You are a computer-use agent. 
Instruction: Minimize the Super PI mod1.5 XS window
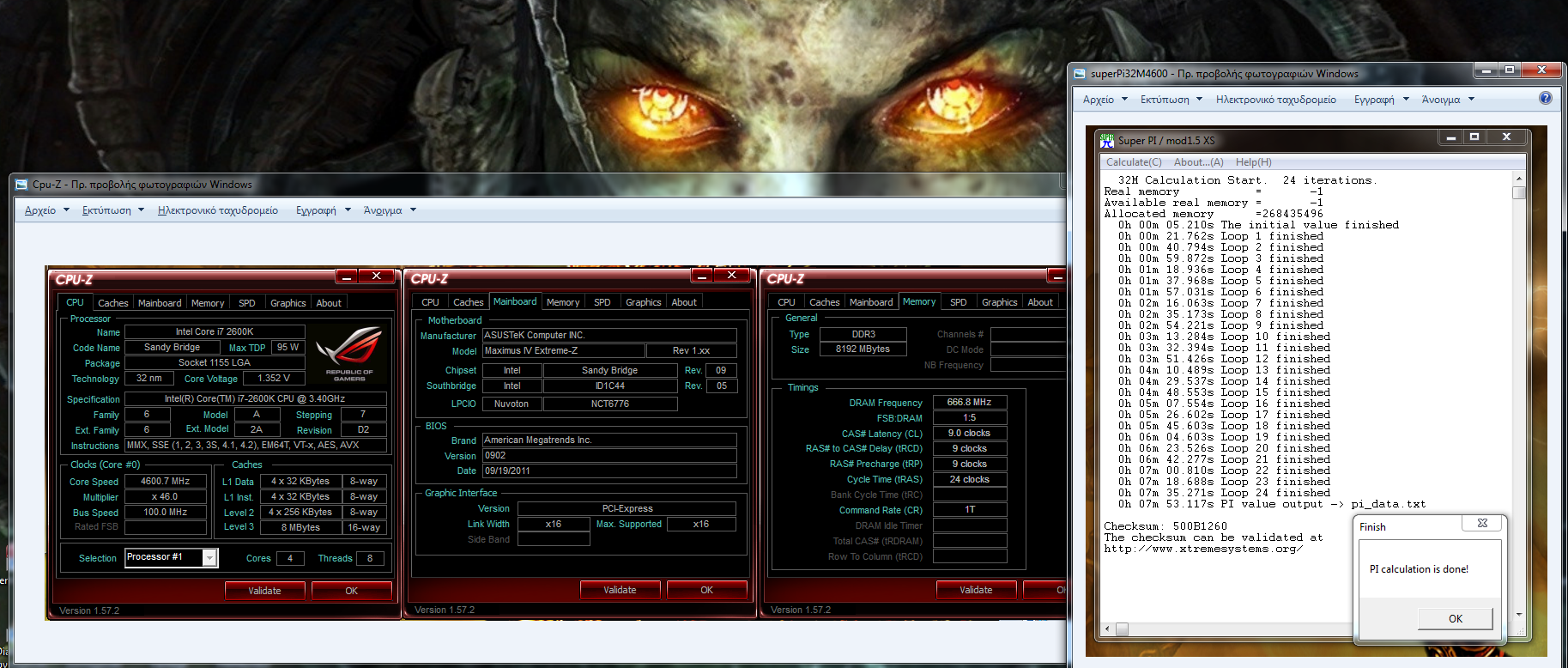coord(1451,137)
